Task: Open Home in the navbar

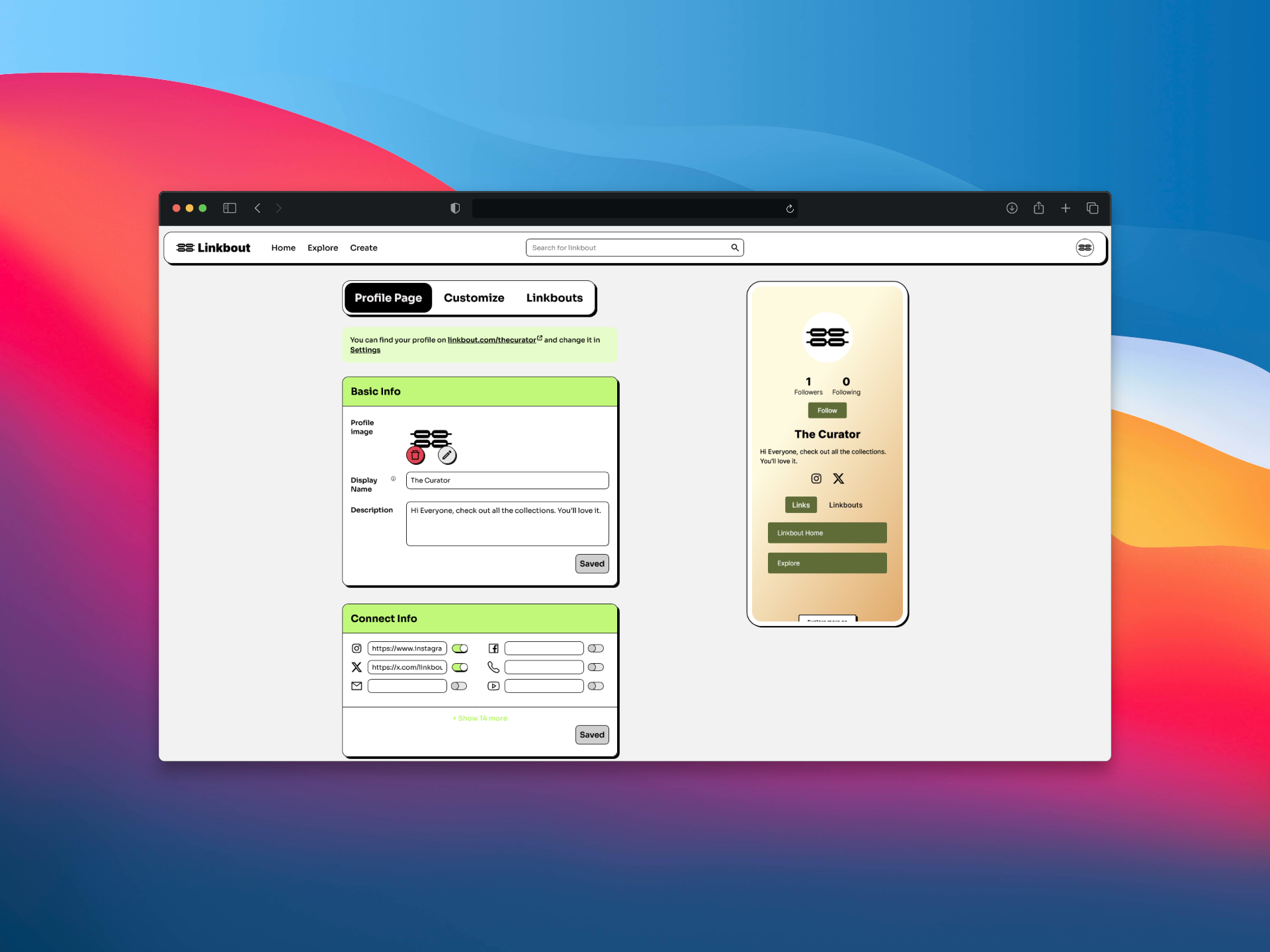Action: [x=283, y=248]
